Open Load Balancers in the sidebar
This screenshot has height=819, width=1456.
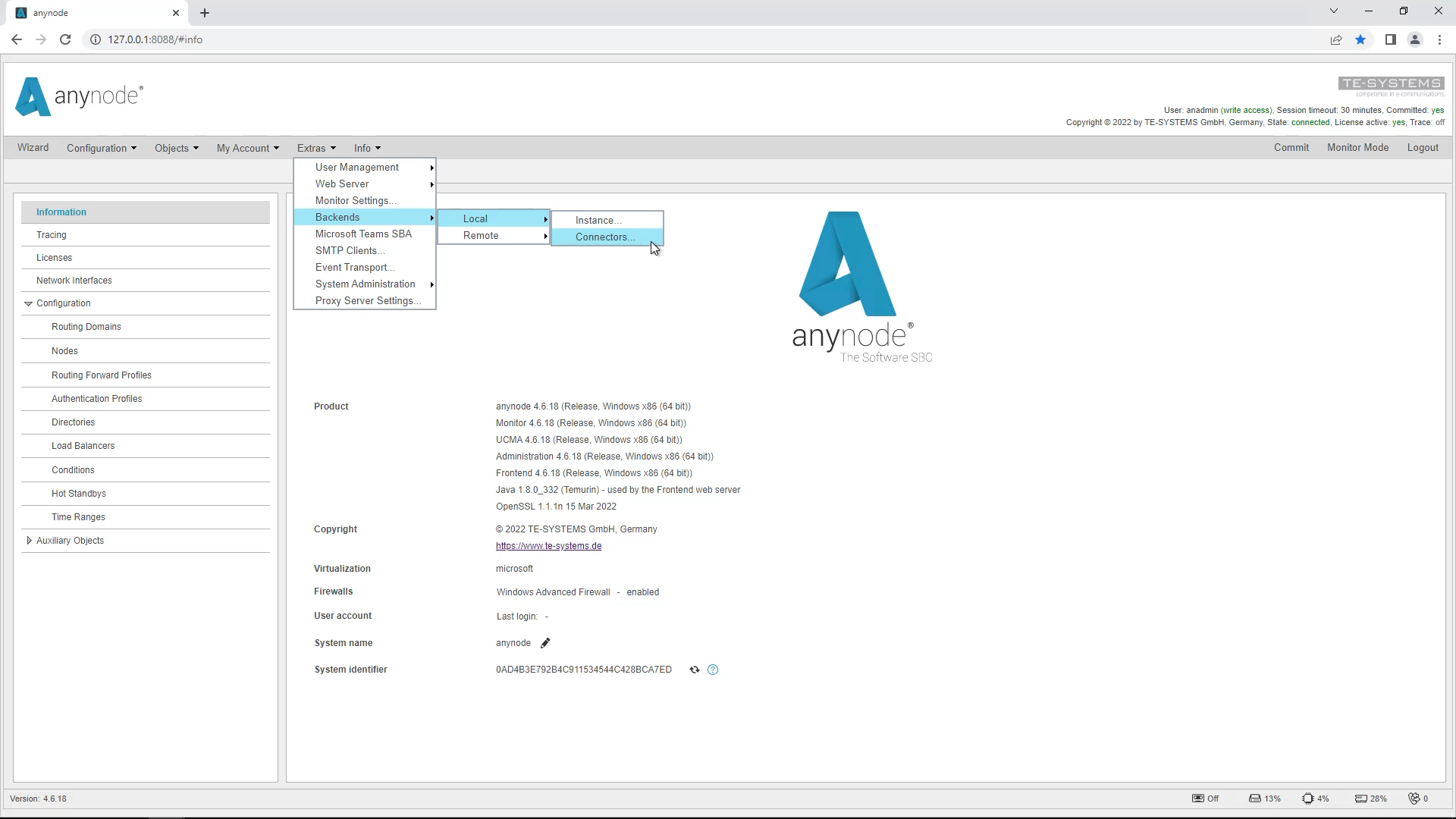(x=146, y=446)
